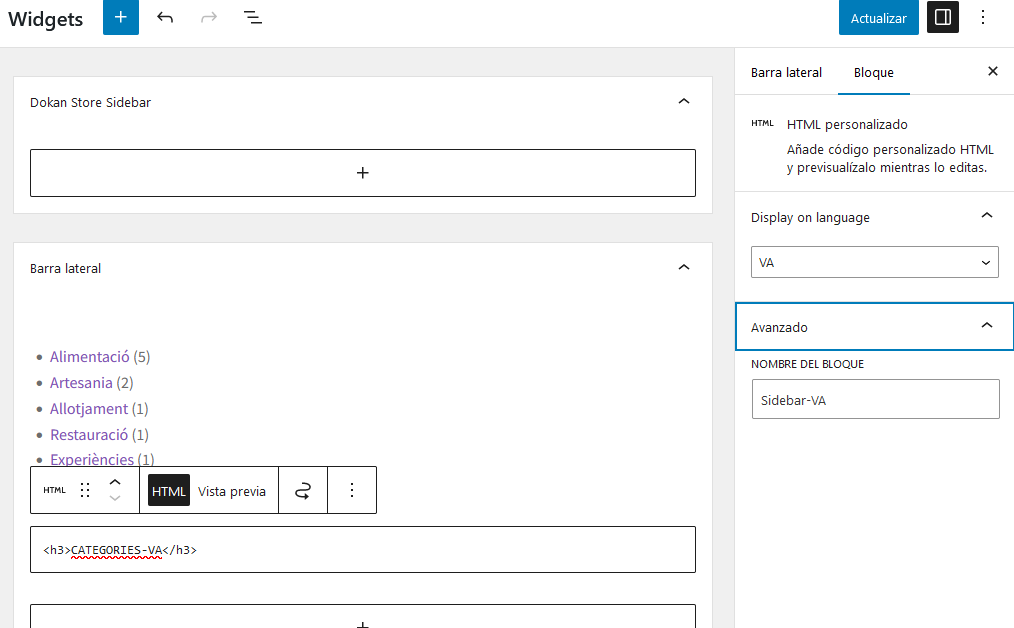The width and height of the screenshot is (1014, 628).
Task: Grab the block drag handle
Action: click(x=85, y=490)
